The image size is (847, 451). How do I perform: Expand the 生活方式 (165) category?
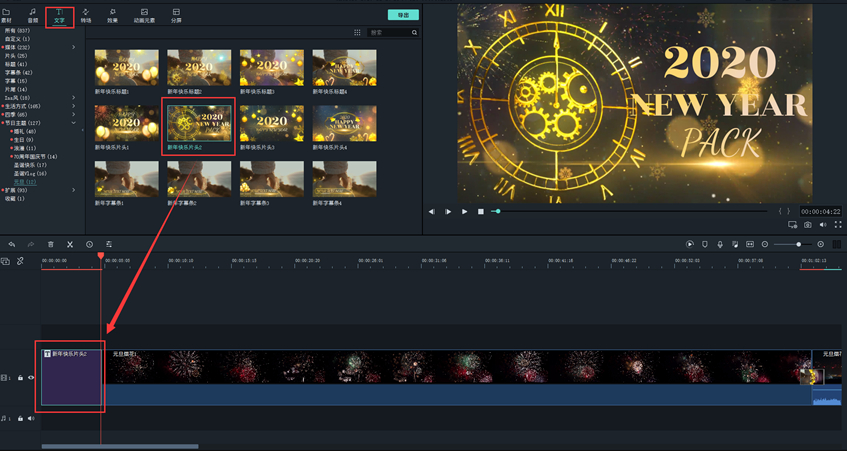tap(73, 106)
